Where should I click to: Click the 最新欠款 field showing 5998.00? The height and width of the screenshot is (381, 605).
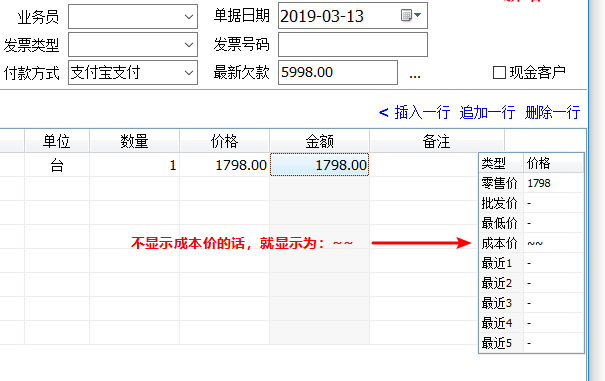tap(338, 72)
